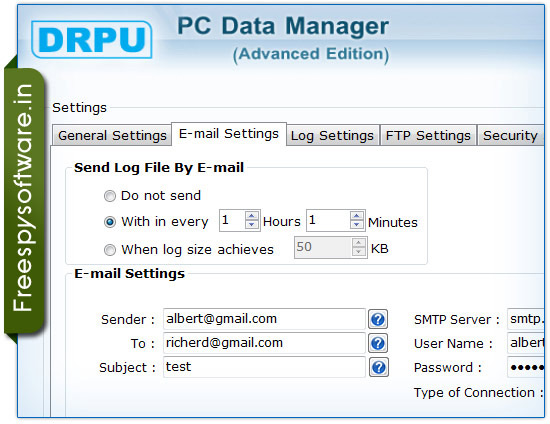Click the help icon beside Subject field
The height and width of the screenshot is (424, 550).
378,367
